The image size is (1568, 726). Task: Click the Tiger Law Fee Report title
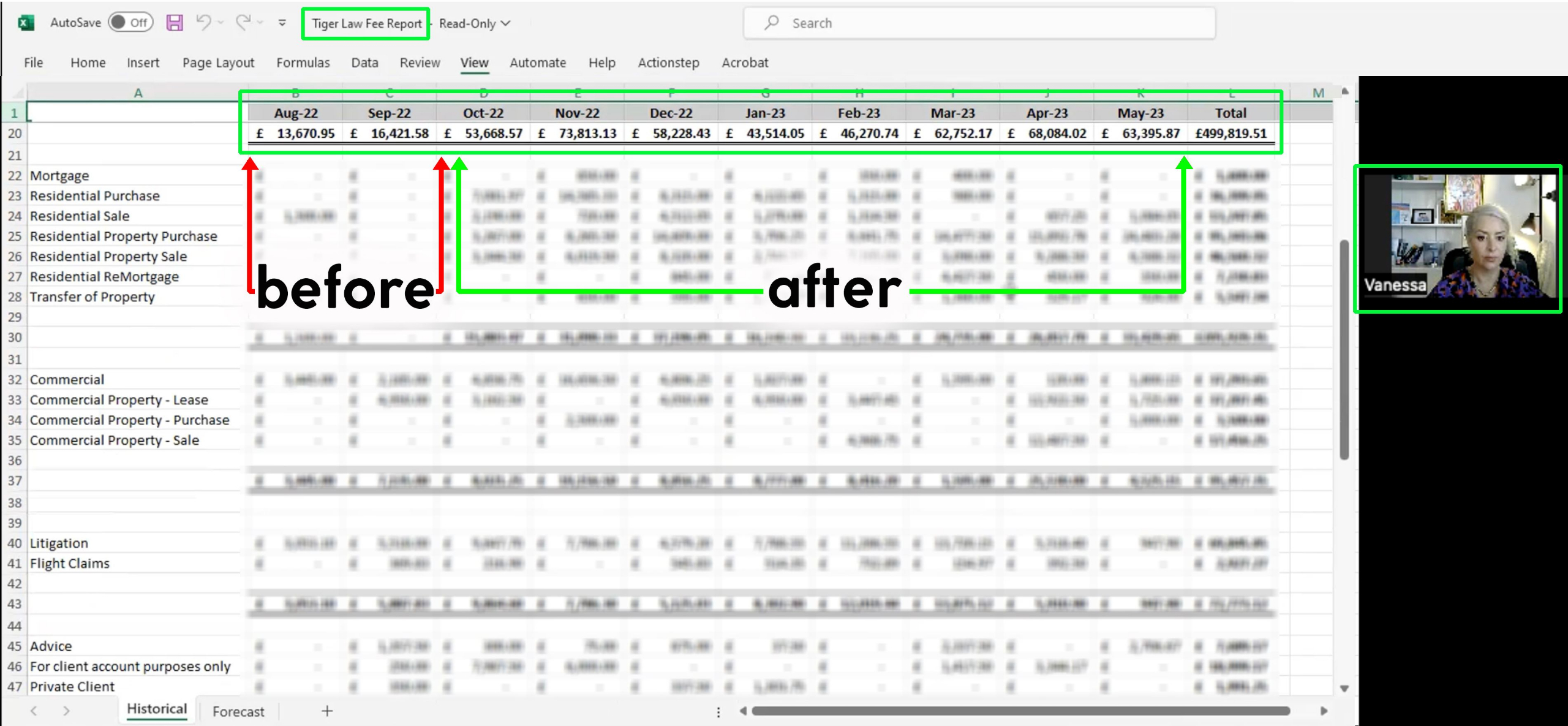[x=366, y=23]
